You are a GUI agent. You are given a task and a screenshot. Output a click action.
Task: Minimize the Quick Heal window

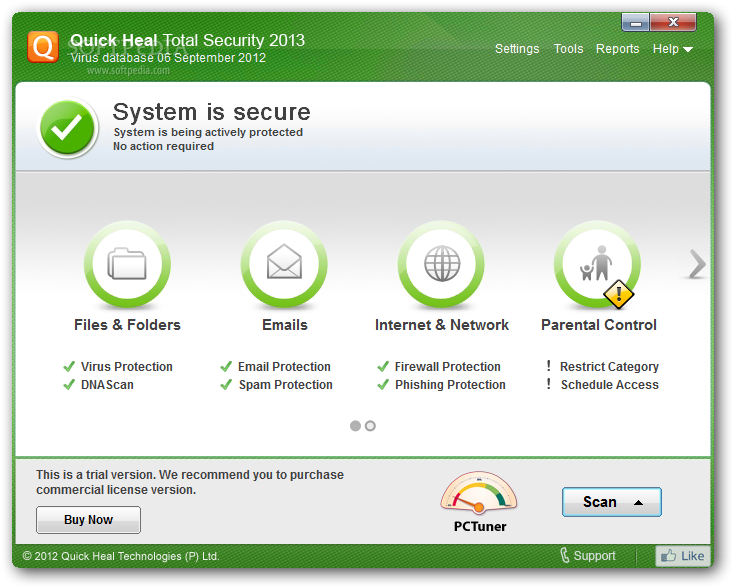[635, 22]
